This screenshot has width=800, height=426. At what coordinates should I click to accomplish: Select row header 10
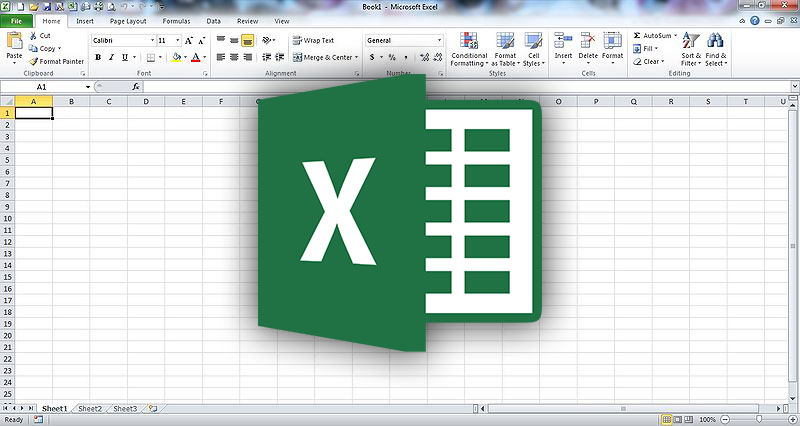pos(7,218)
